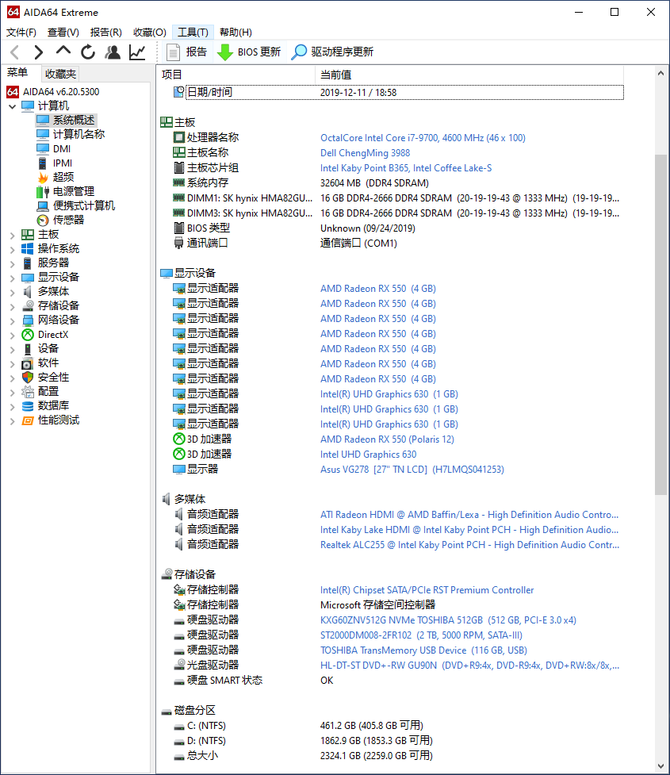Viewport: 670px width, 775px height.
Task: Go back with the left arrow icon
Action: pos(15,52)
